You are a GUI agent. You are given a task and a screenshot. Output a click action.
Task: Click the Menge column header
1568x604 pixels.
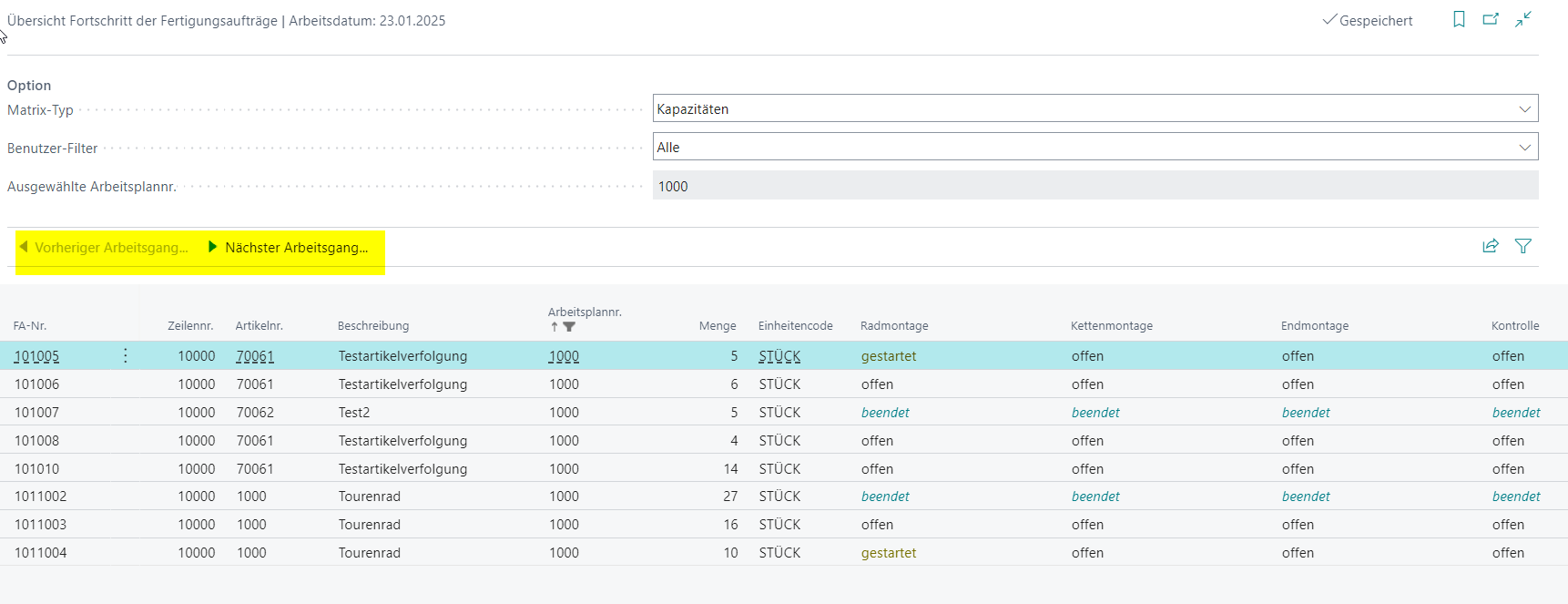[718, 325]
